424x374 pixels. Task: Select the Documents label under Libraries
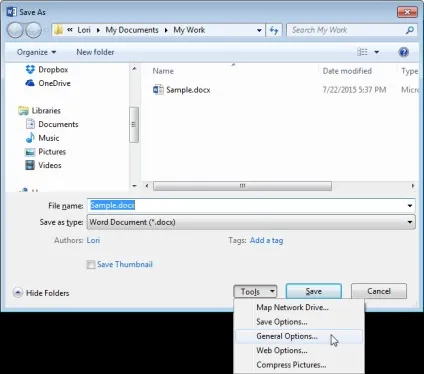58,124
